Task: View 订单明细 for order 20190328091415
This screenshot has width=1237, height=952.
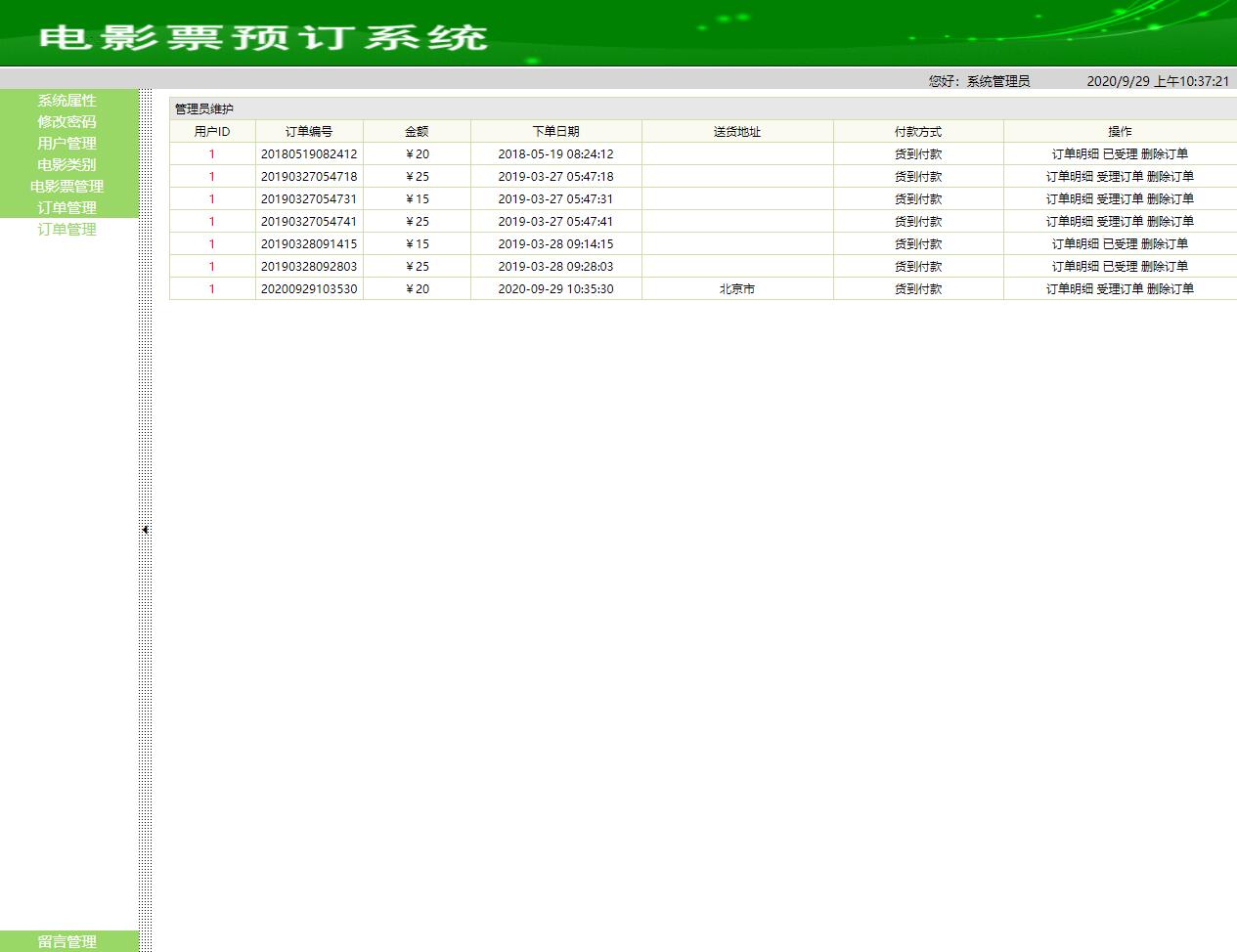Action: (1076, 244)
